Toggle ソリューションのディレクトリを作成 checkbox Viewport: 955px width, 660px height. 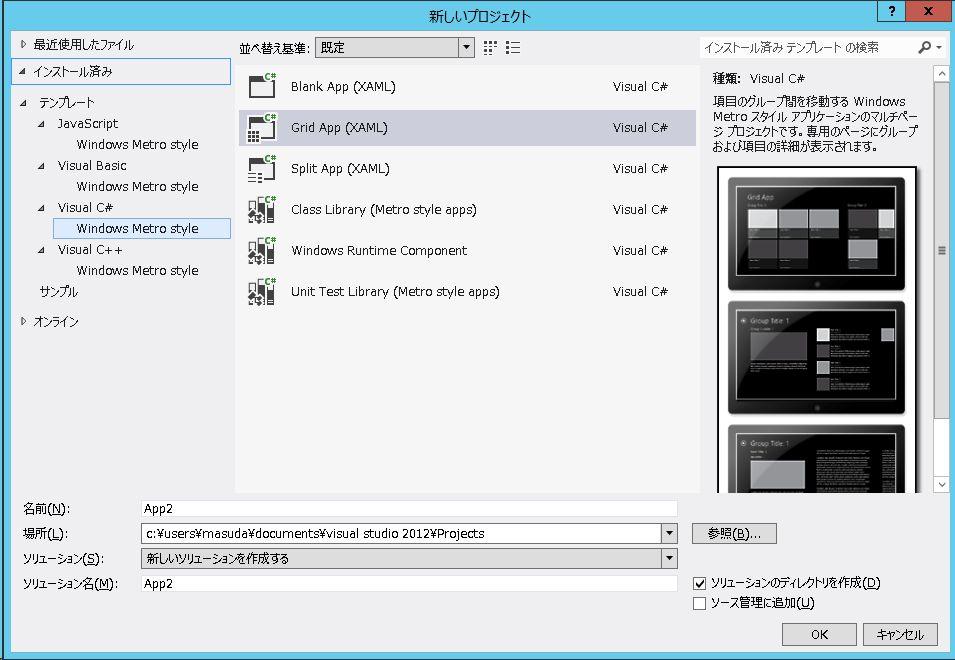(x=700, y=583)
